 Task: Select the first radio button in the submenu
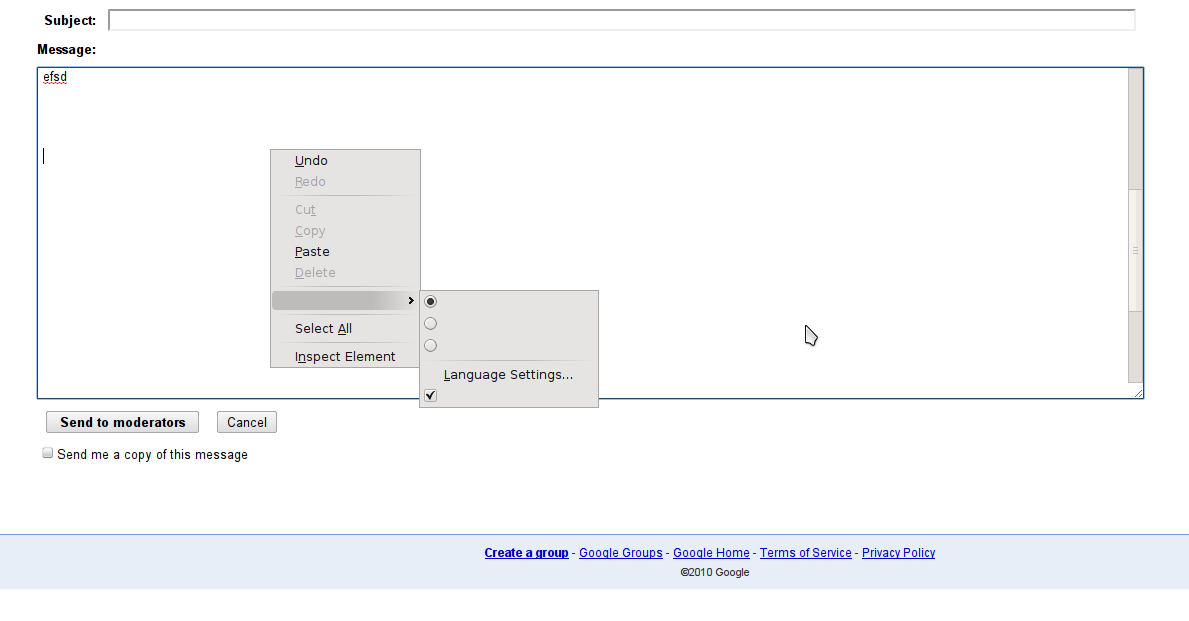coord(431,301)
